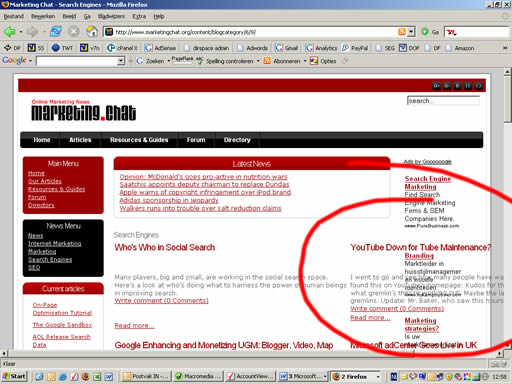Open the v7n bookmark
The height and width of the screenshot is (384, 512).
pyautogui.click(x=90, y=48)
